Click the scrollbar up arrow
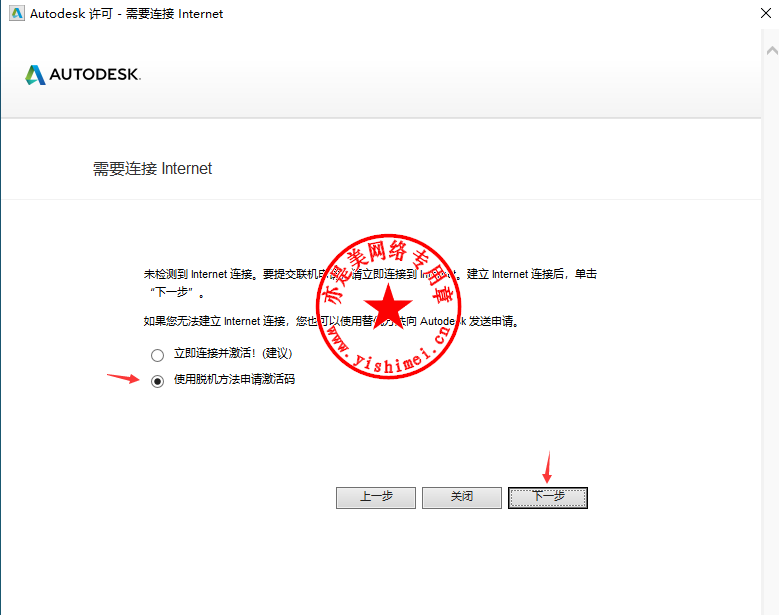The image size is (779, 615). (x=772, y=51)
